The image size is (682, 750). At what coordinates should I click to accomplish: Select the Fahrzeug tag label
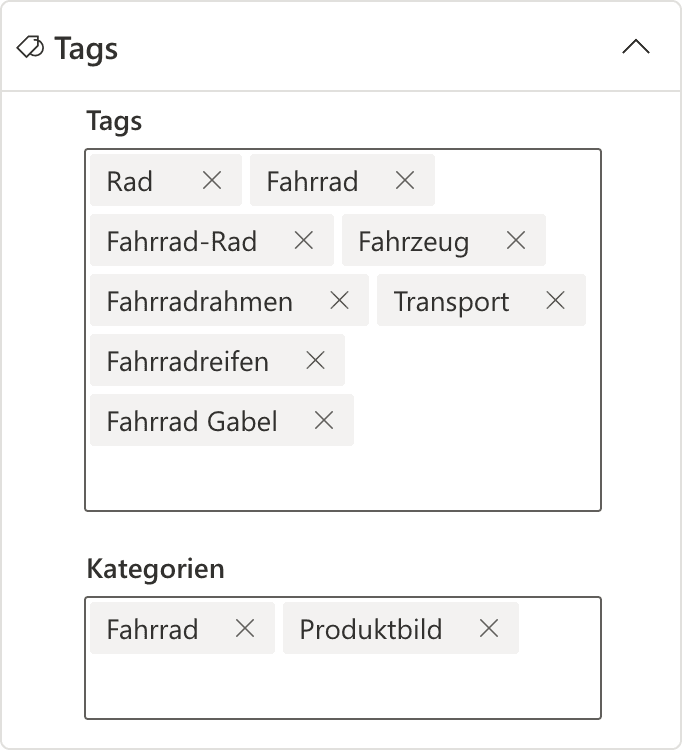pyautogui.click(x=413, y=241)
